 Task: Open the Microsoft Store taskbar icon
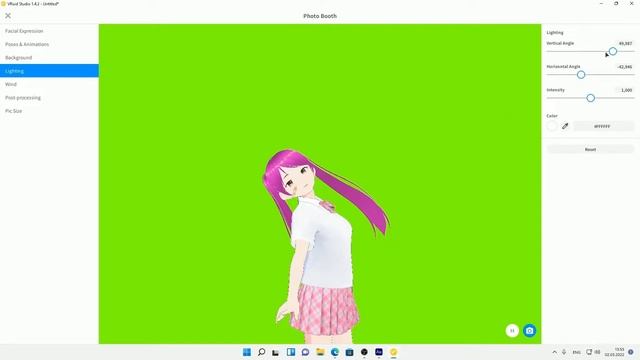point(349,352)
